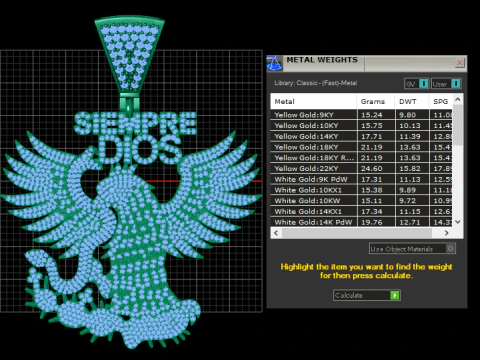480x360 pixels.
Task: Click the 24.60 grams value
Action: 371,169
